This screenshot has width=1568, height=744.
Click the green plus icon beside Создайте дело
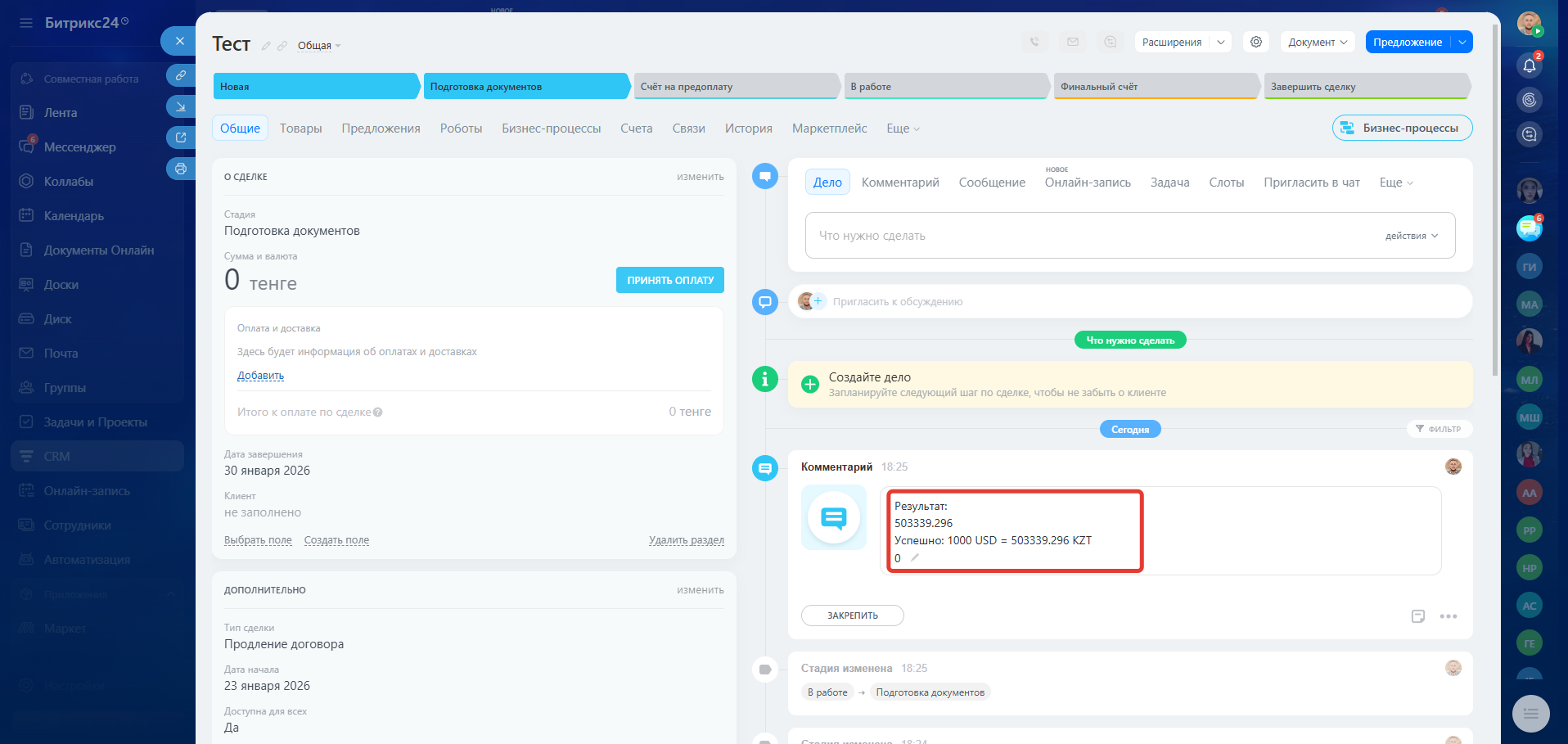click(x=809, y=385)
